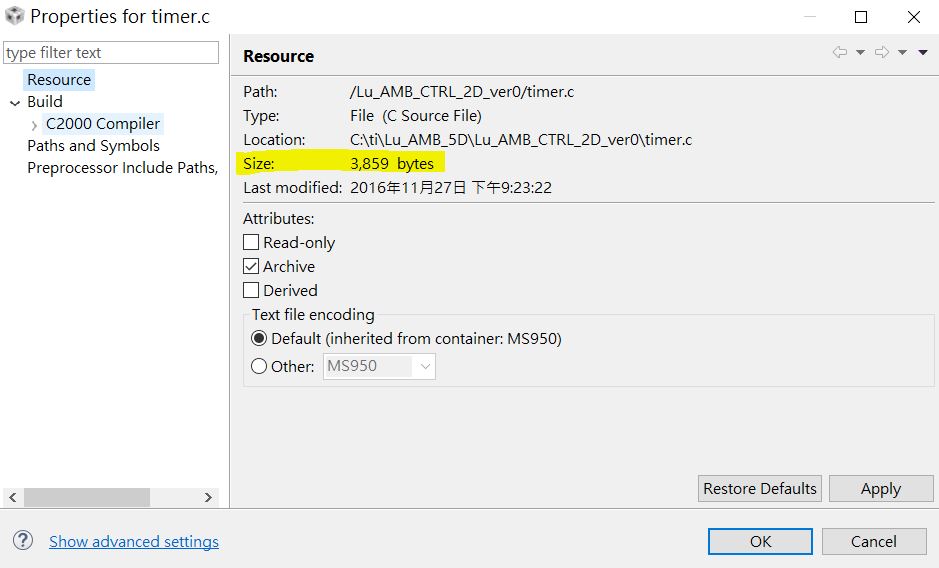This screenshot has width=939, height=568.
Task: Select the Other encoding radio button
Action: pyautogui.click(x=259, y=366)
